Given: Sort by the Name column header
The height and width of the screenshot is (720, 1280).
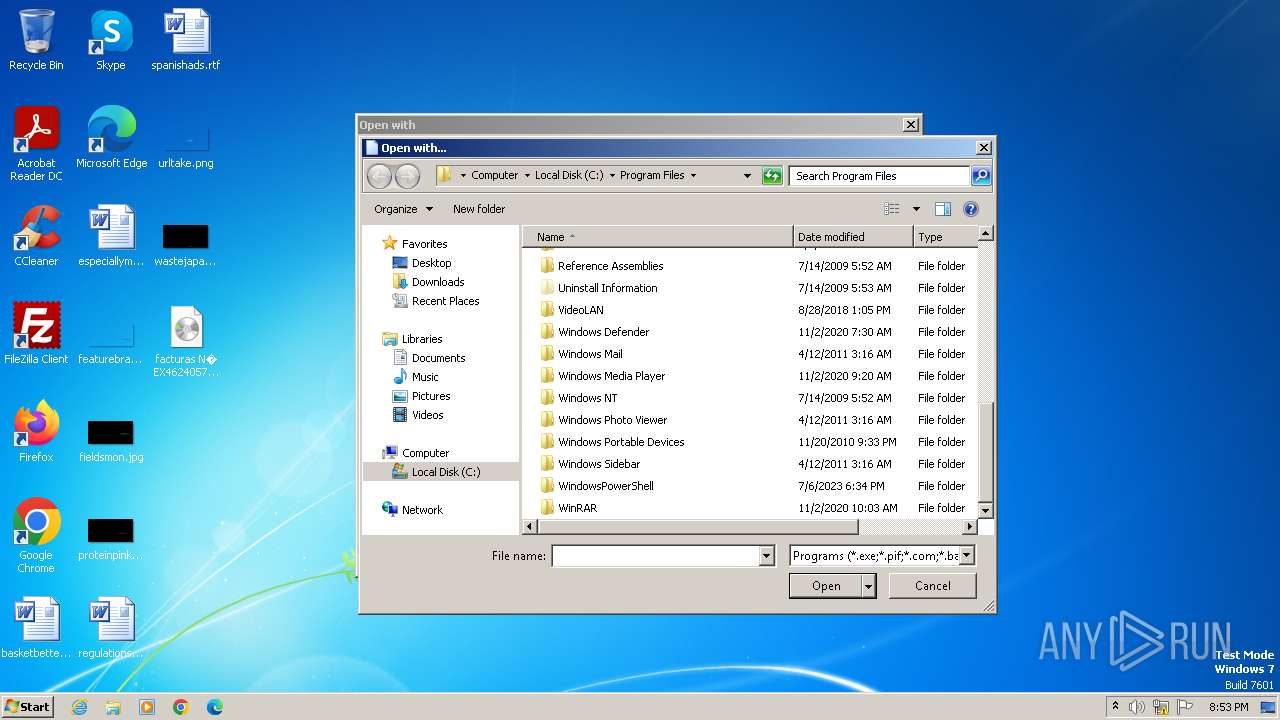Looking at the screenshot, I should point(658,237).
